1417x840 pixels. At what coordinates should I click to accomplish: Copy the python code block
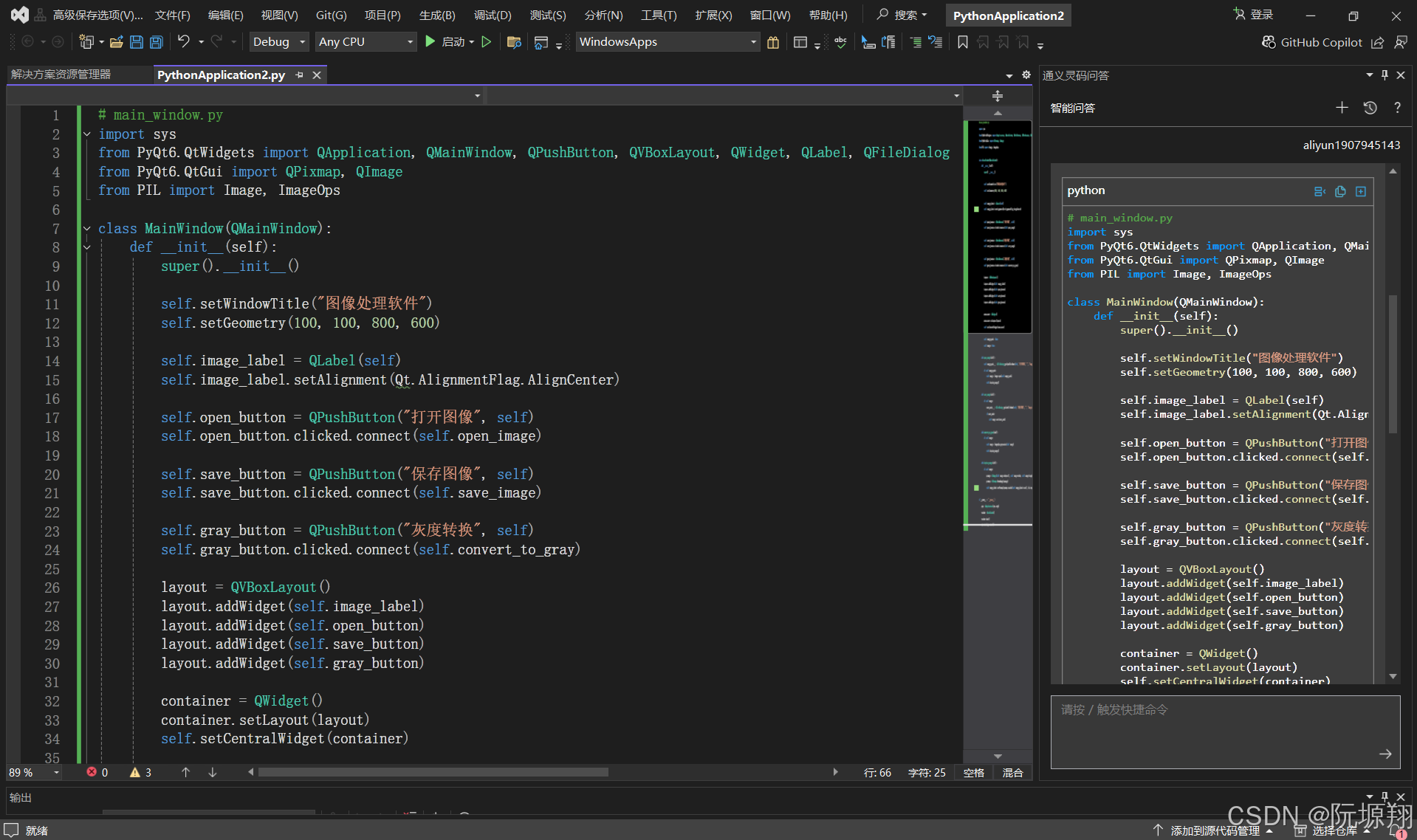(x=1340, y=191)
